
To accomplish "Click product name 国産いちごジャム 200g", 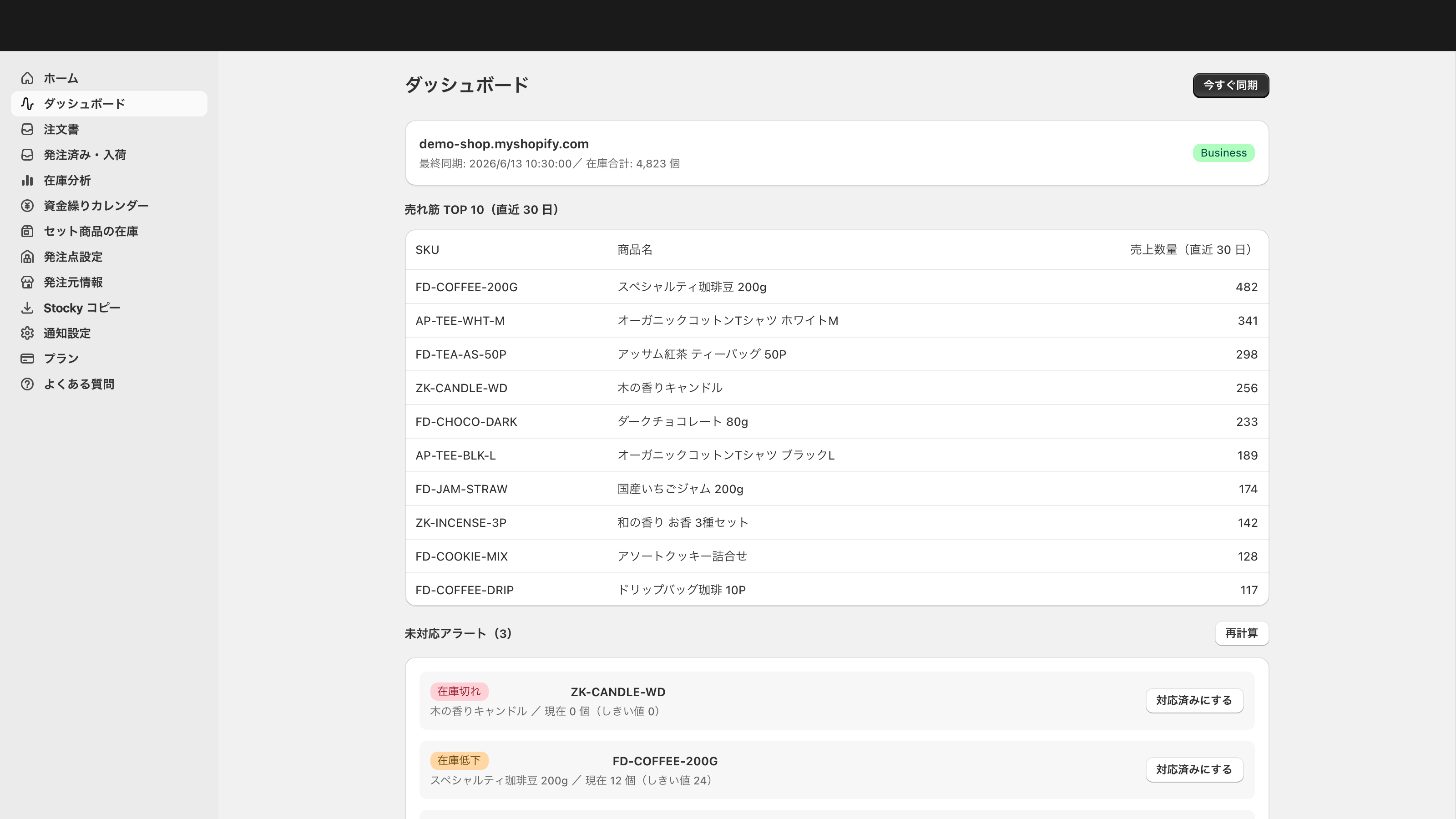I will 680,489.
